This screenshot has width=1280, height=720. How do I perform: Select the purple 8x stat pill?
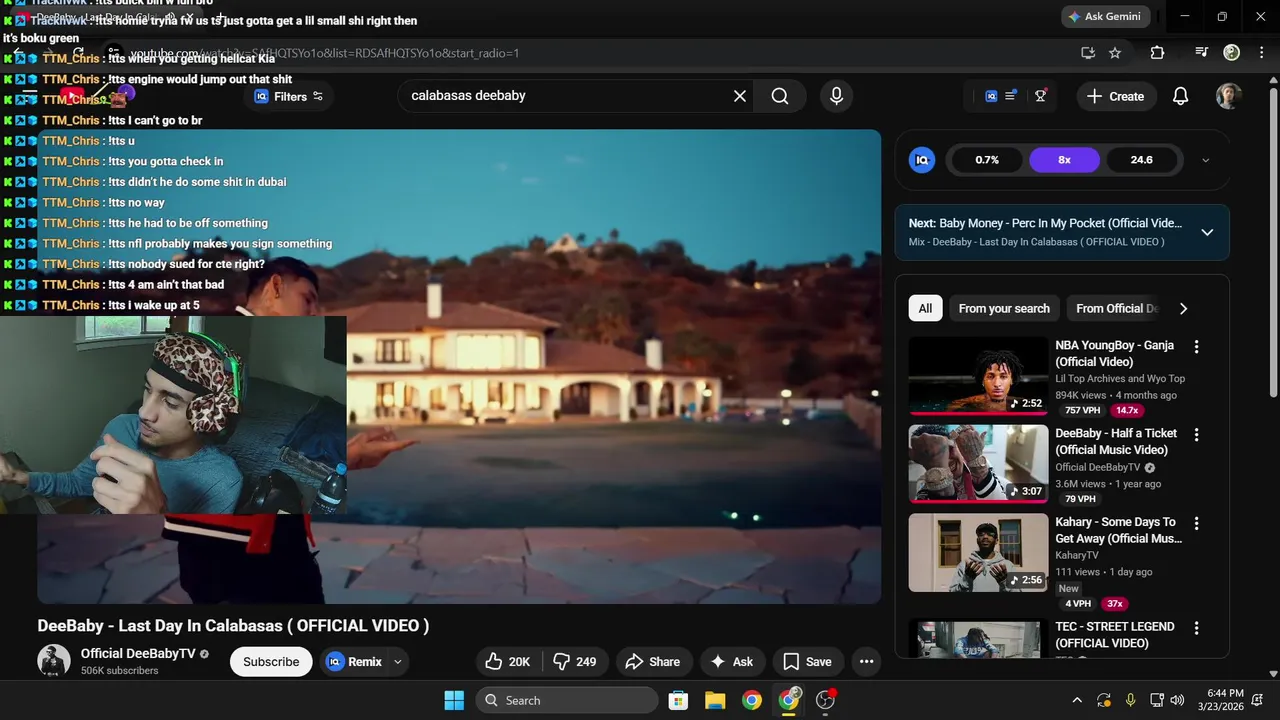pos(1064,160)
